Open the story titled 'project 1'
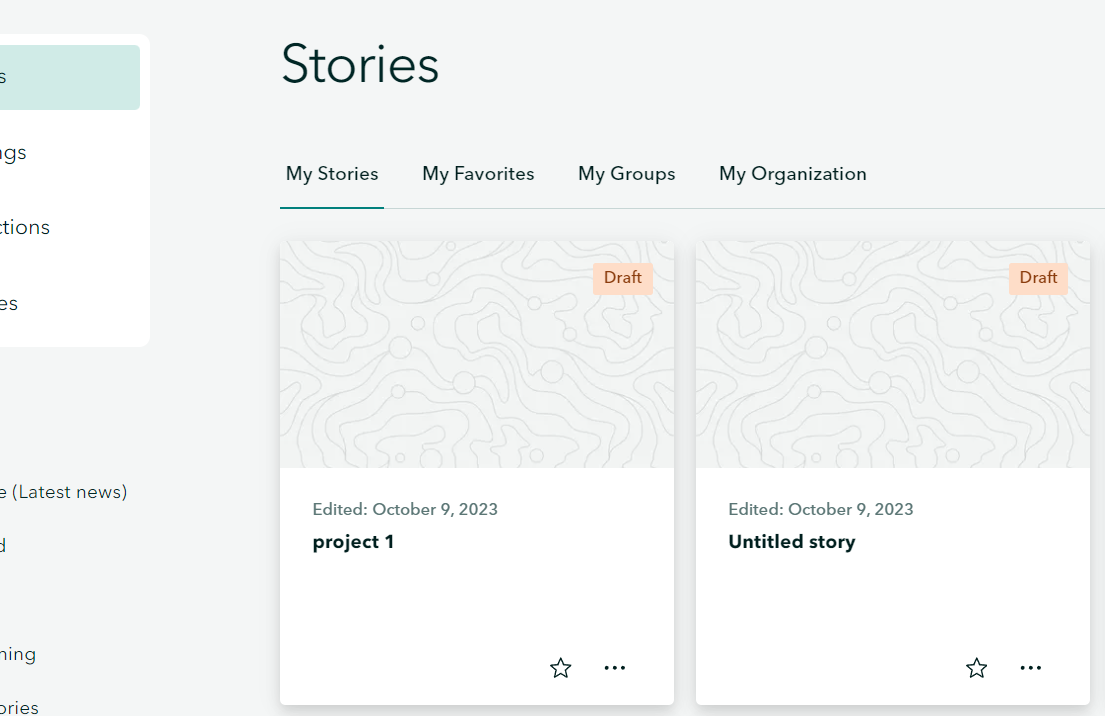Image resolution: width=1105 pixels, height=716 pixels. point(353,541)
